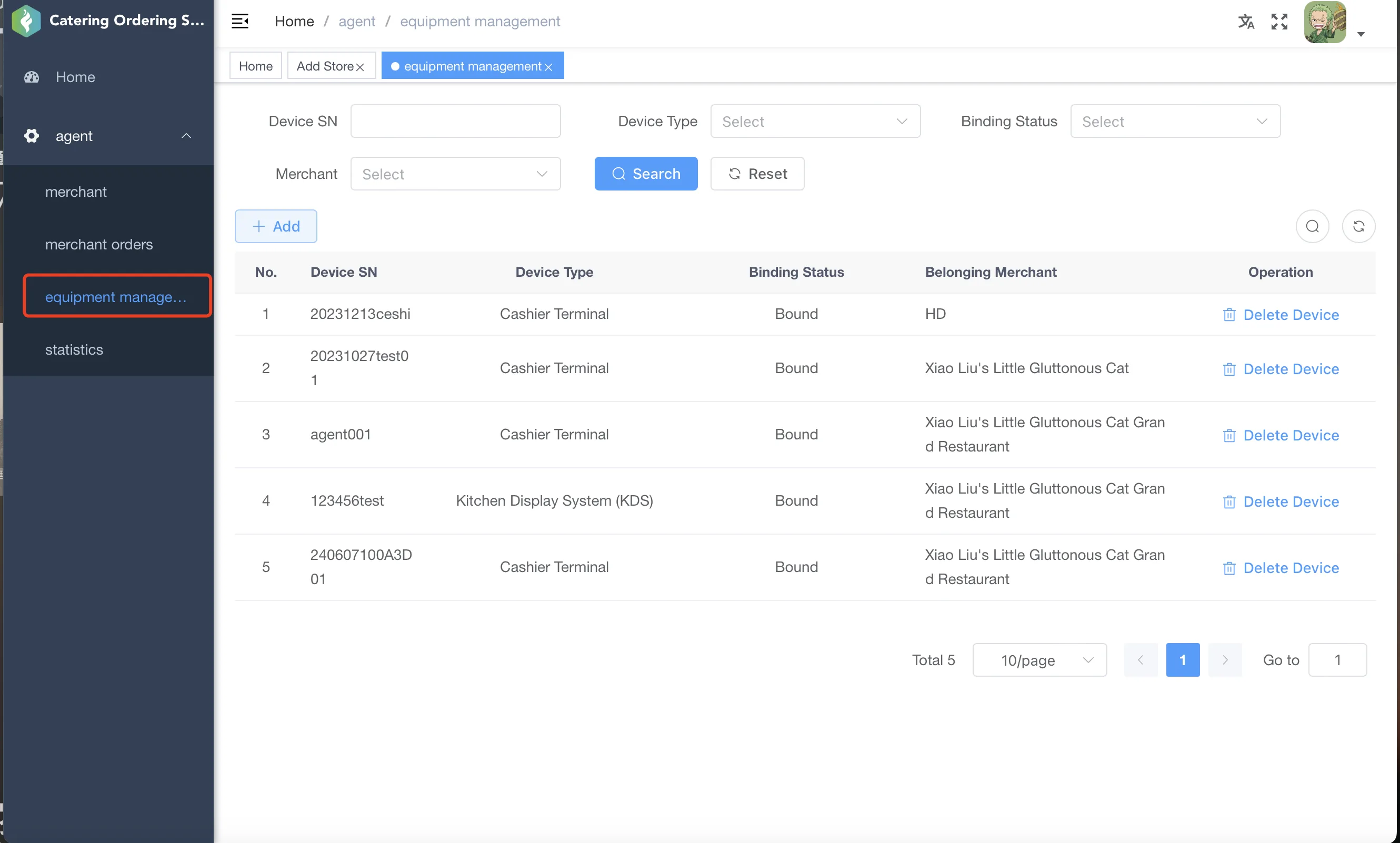1400x843 pixels.
Task: Click the blue Search button
Action: point(646,174)
